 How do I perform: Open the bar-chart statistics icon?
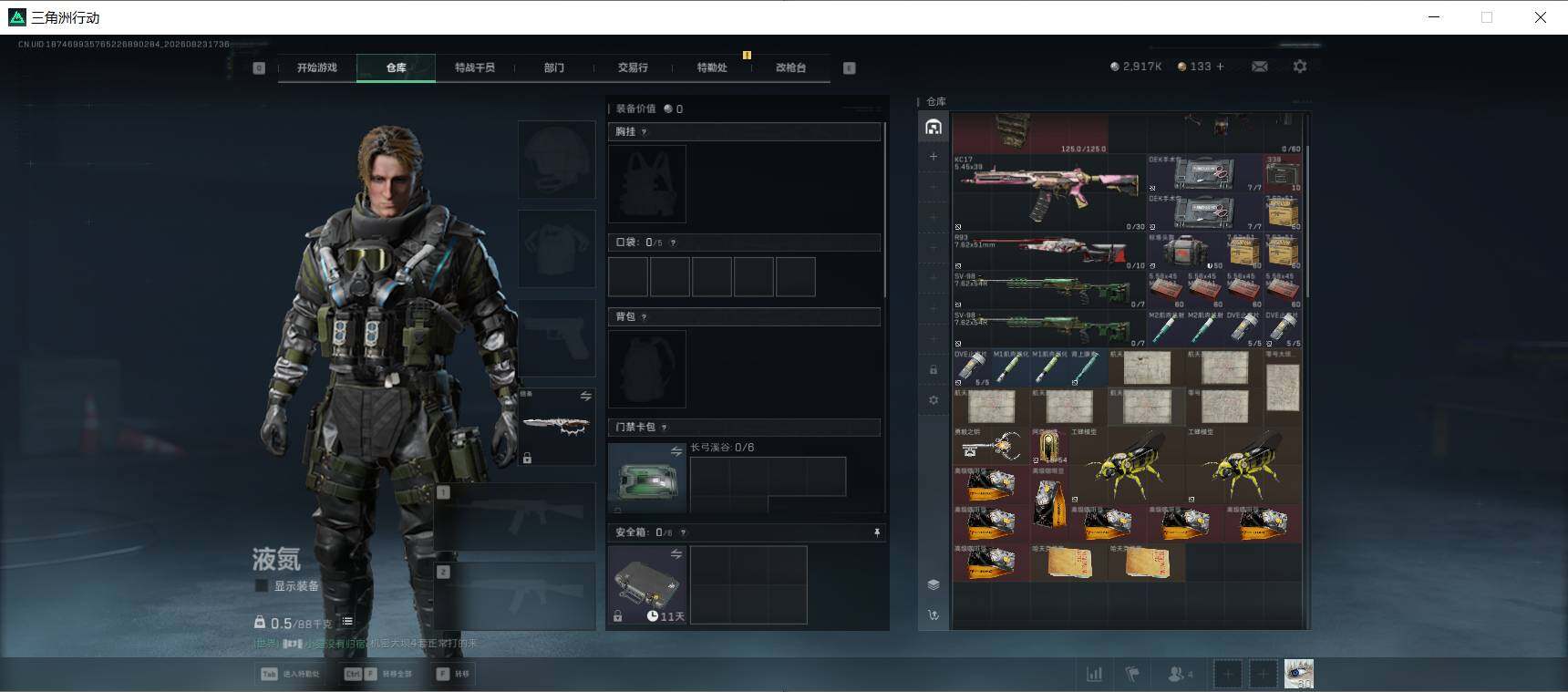(1094, 674)
